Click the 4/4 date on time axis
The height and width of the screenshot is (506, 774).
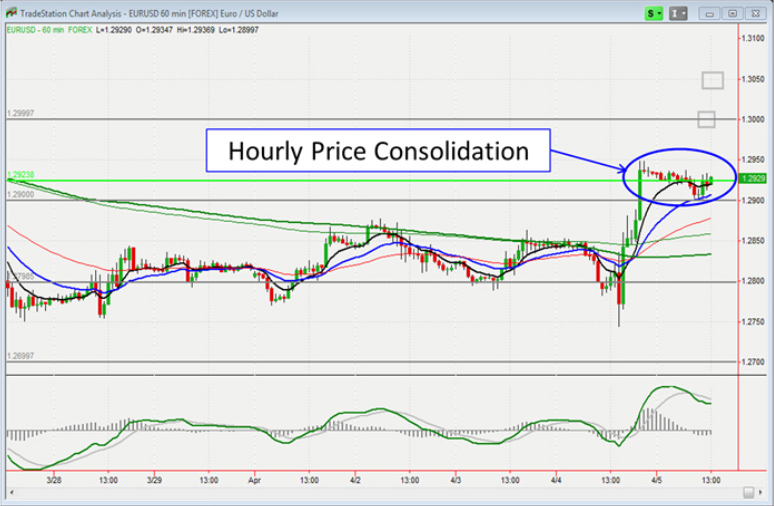pos(556,480)
